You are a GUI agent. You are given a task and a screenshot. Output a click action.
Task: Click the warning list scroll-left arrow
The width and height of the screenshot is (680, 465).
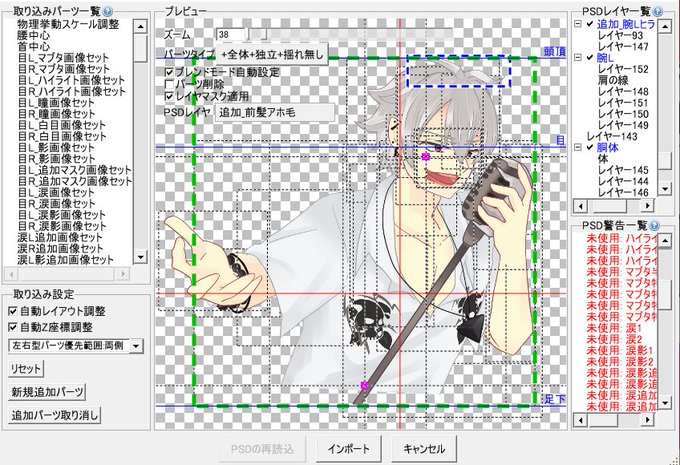580,419
